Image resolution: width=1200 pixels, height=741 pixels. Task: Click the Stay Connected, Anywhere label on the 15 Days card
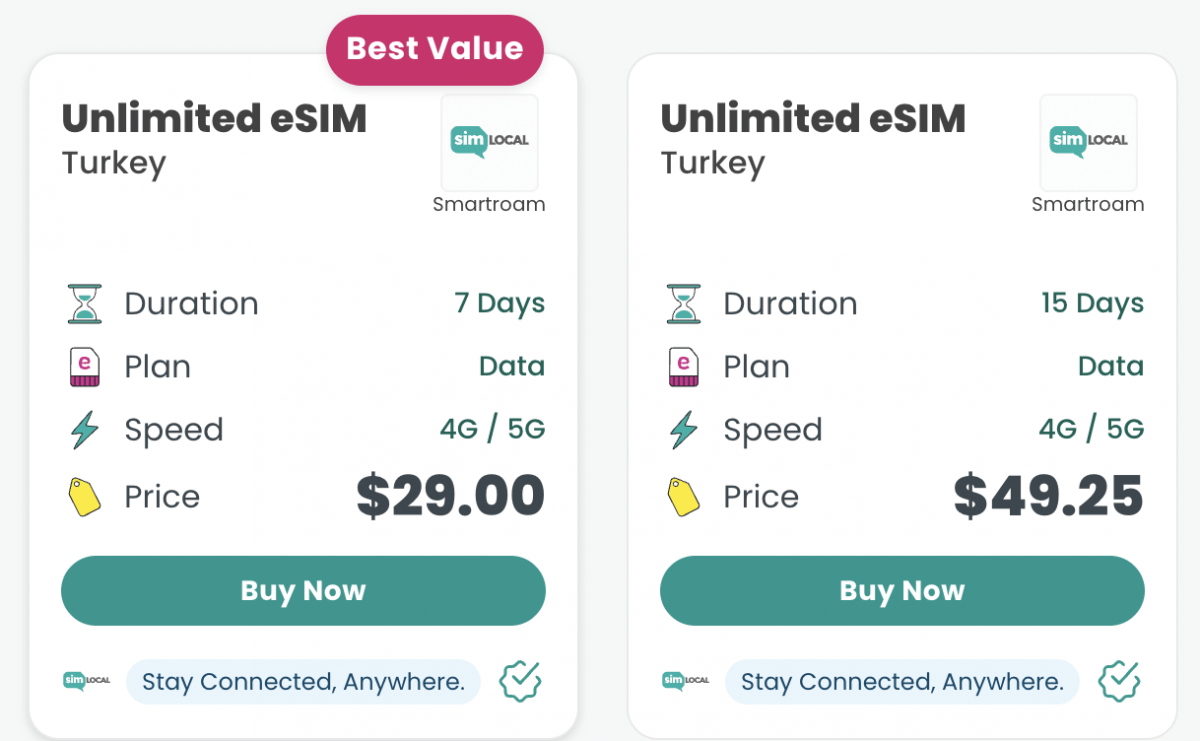coord(902,682)
